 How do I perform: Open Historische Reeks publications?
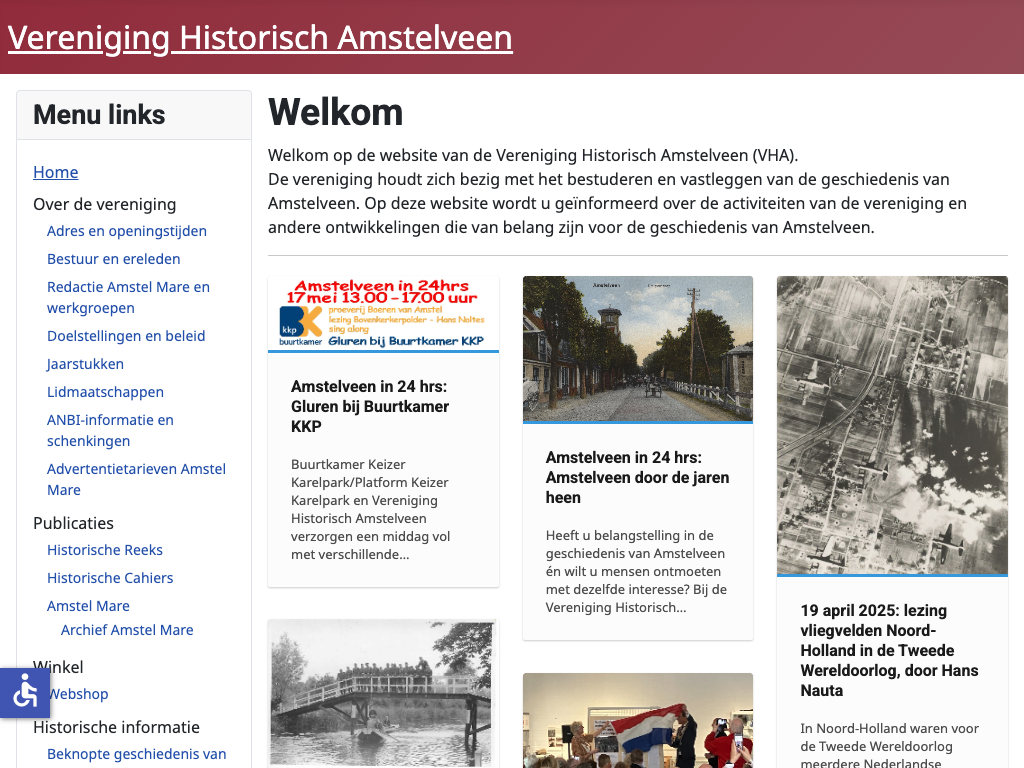tap(105, 550)
